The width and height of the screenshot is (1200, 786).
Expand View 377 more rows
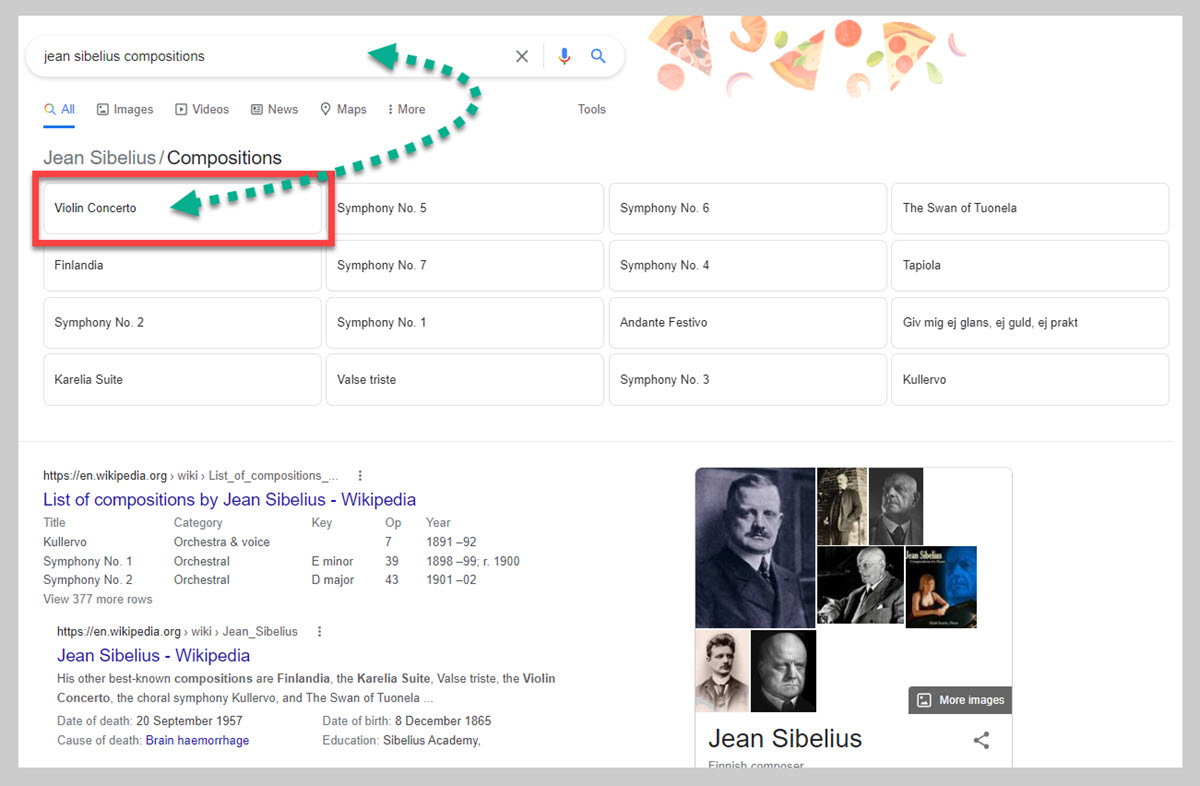tap(98, 599)
